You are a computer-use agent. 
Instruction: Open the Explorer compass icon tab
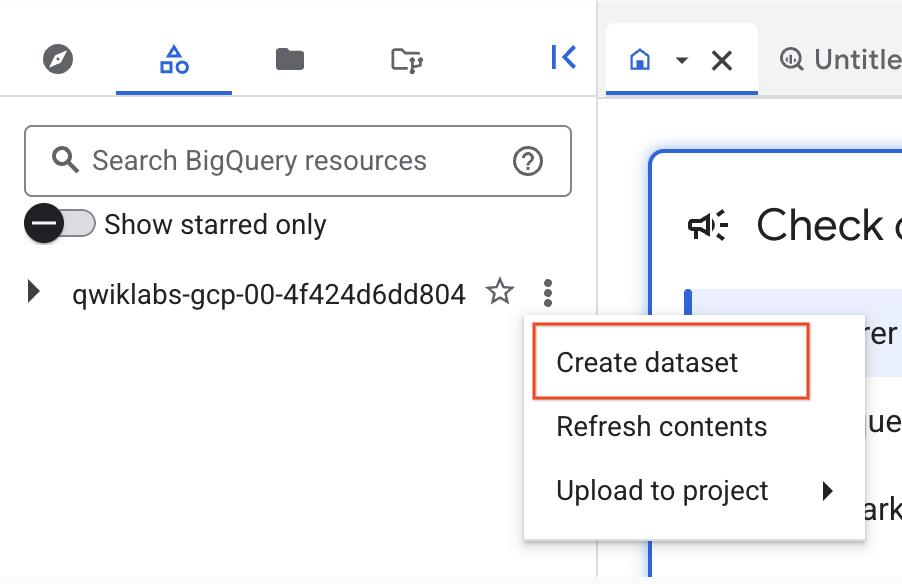click(58, 59)
